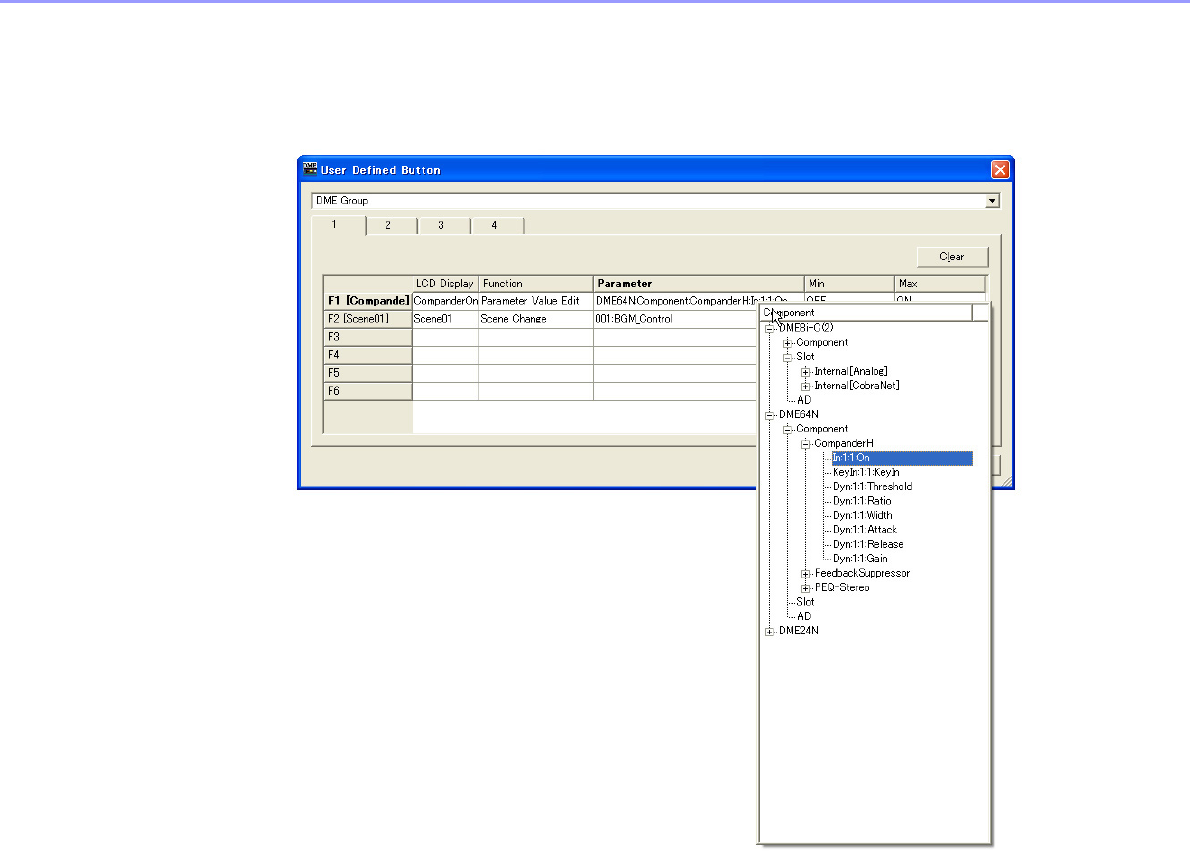Click the Scene Change function cell

tap(536, 319)
